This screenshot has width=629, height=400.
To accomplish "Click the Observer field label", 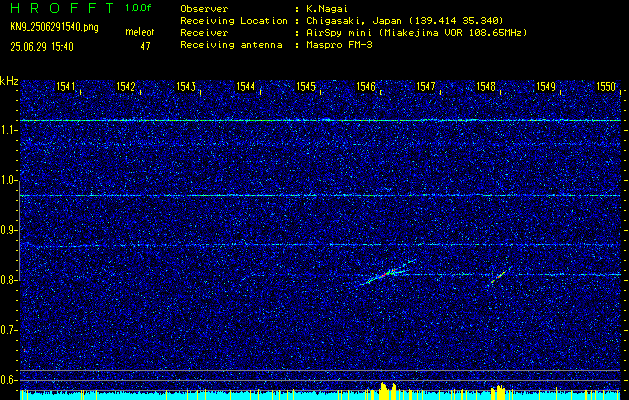I will (x=204, y=9).
